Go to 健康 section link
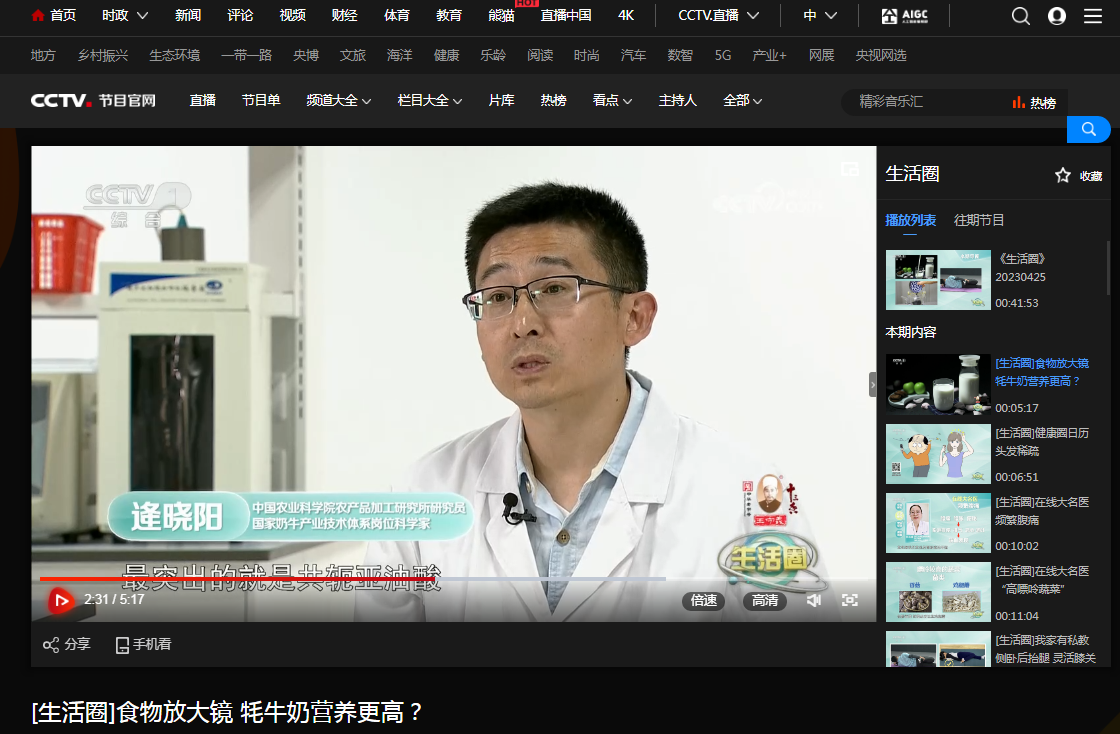This screenshot has height=734, width=1120. tap(446, 56)
